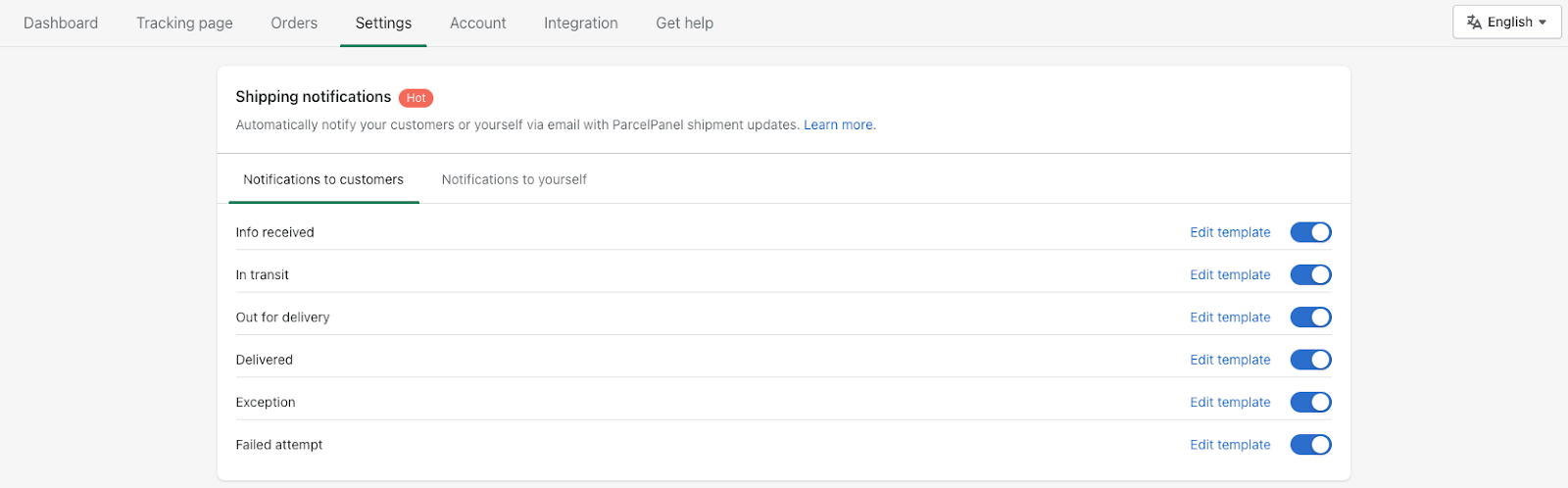Open Edit template for Failed attempt
This screenshot has width=1568, height=488.
(x=1230, y=445)
